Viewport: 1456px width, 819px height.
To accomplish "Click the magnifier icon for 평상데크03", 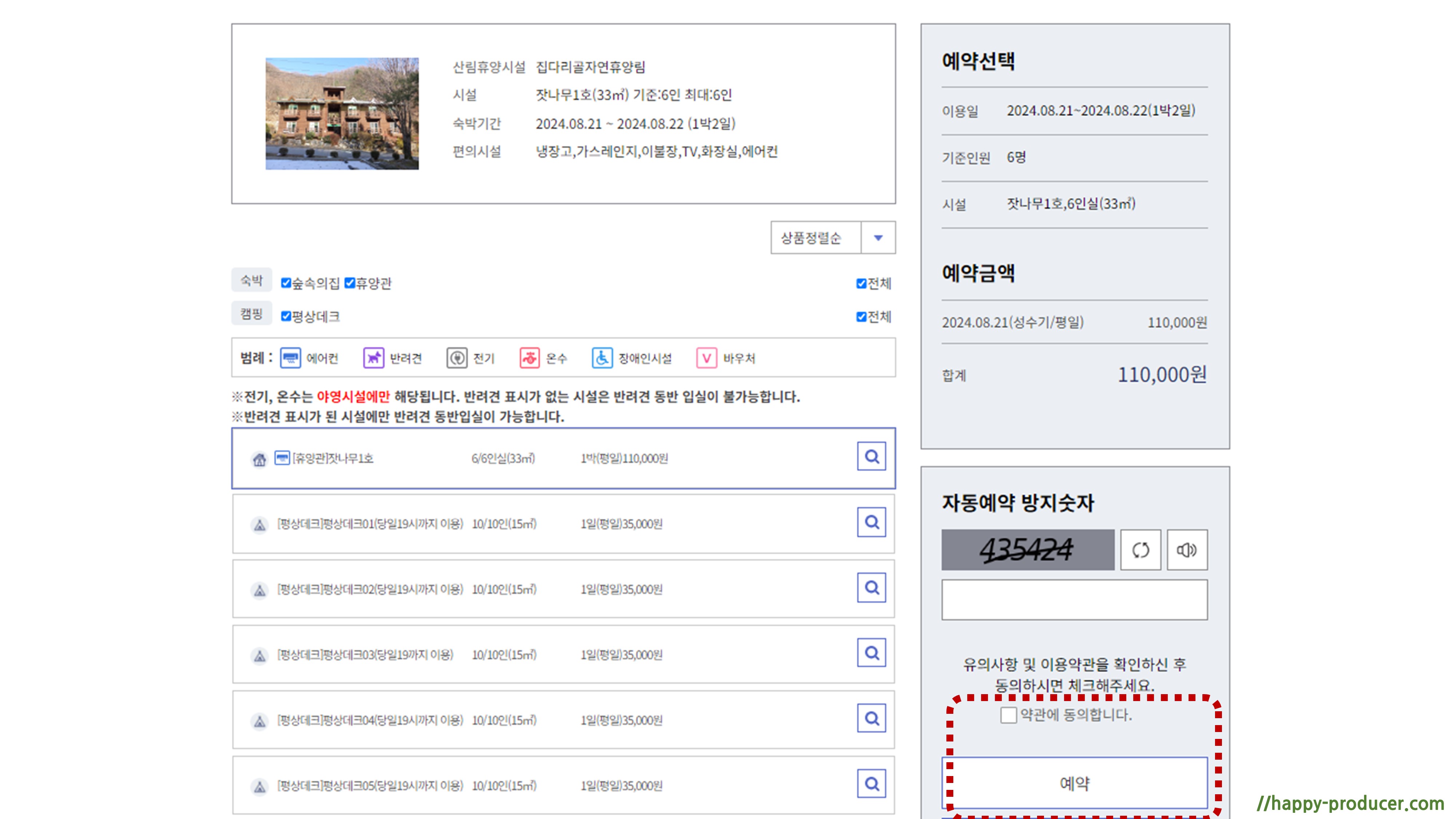I will pyautogui.click(x=871, y=653).
